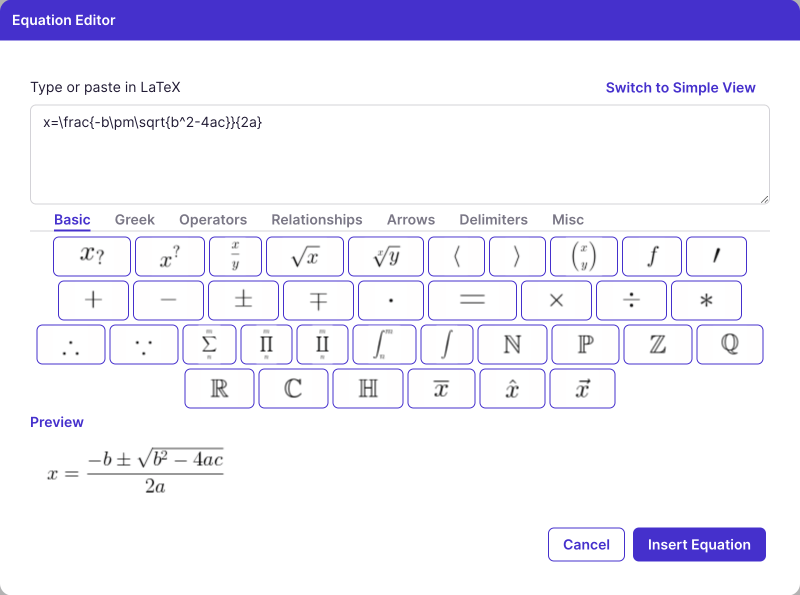Screen dimensions: 800x595
Task: Insert the binomial coefficient template
Action: coord(584,256)
